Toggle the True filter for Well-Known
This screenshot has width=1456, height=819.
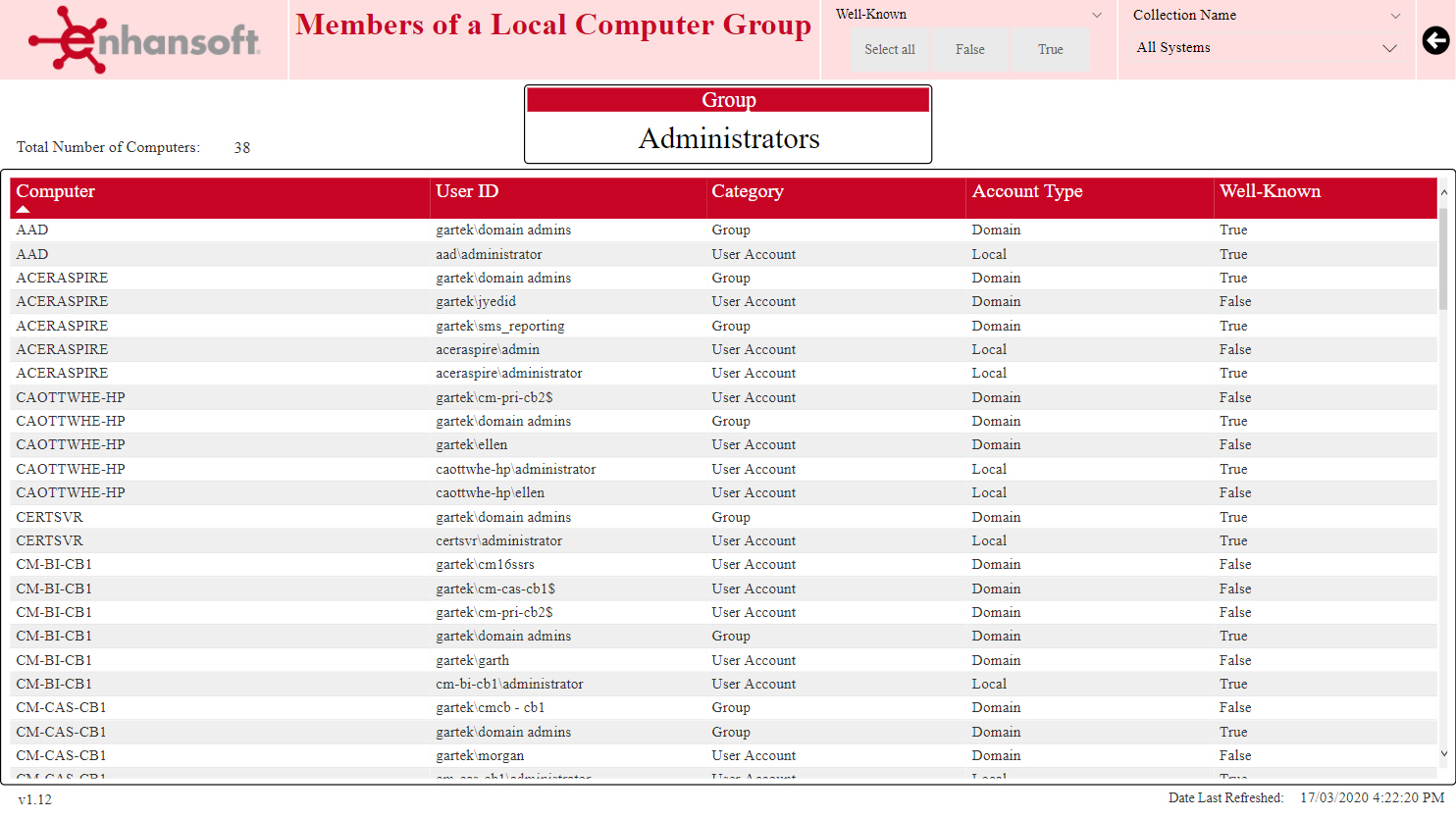(1049, 49)
